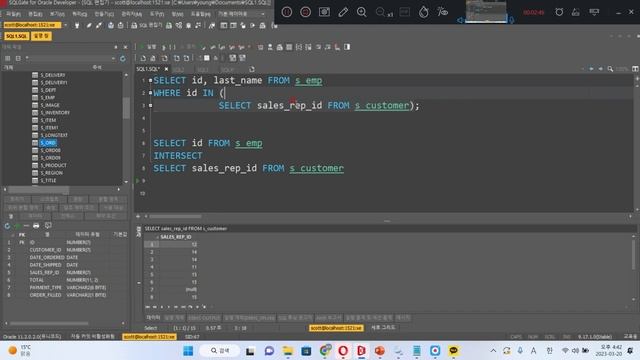640x360 pixels.
Task: Click the INTERSECT keyword in editor
Action: pos(178,156)
